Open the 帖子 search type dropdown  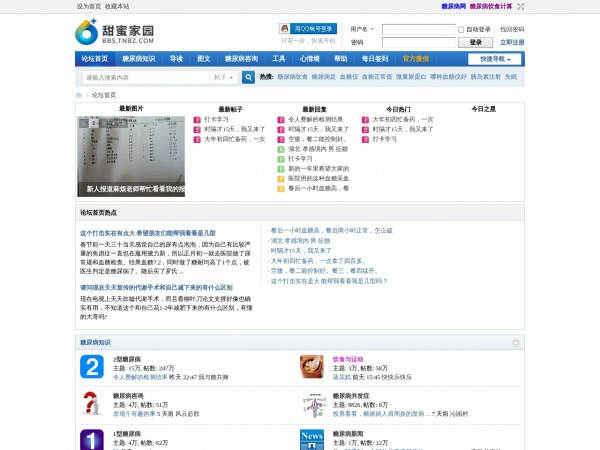[x=223, y=77]
